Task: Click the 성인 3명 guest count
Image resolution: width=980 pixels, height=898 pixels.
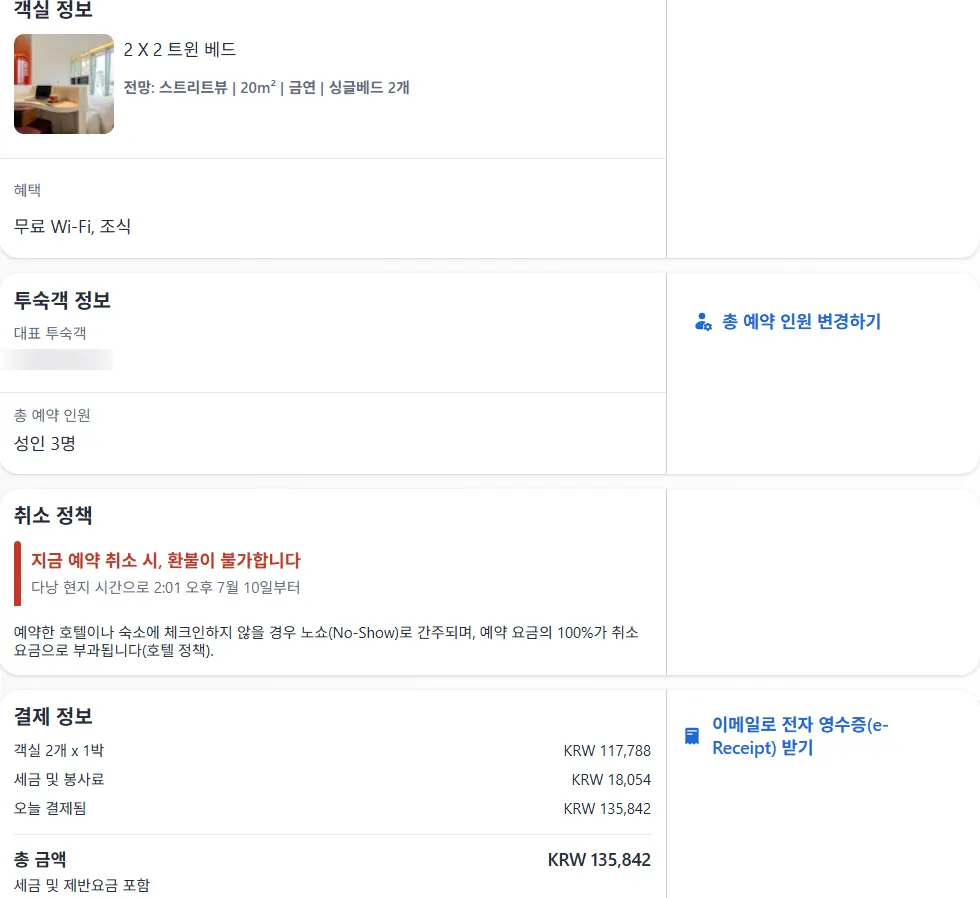Action: (45, 444)
